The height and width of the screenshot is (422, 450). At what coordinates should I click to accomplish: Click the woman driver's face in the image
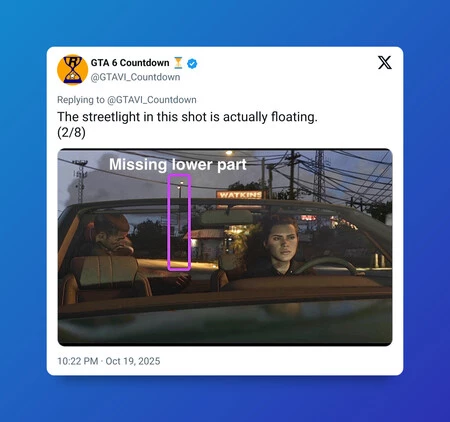[x=282, y=240]
